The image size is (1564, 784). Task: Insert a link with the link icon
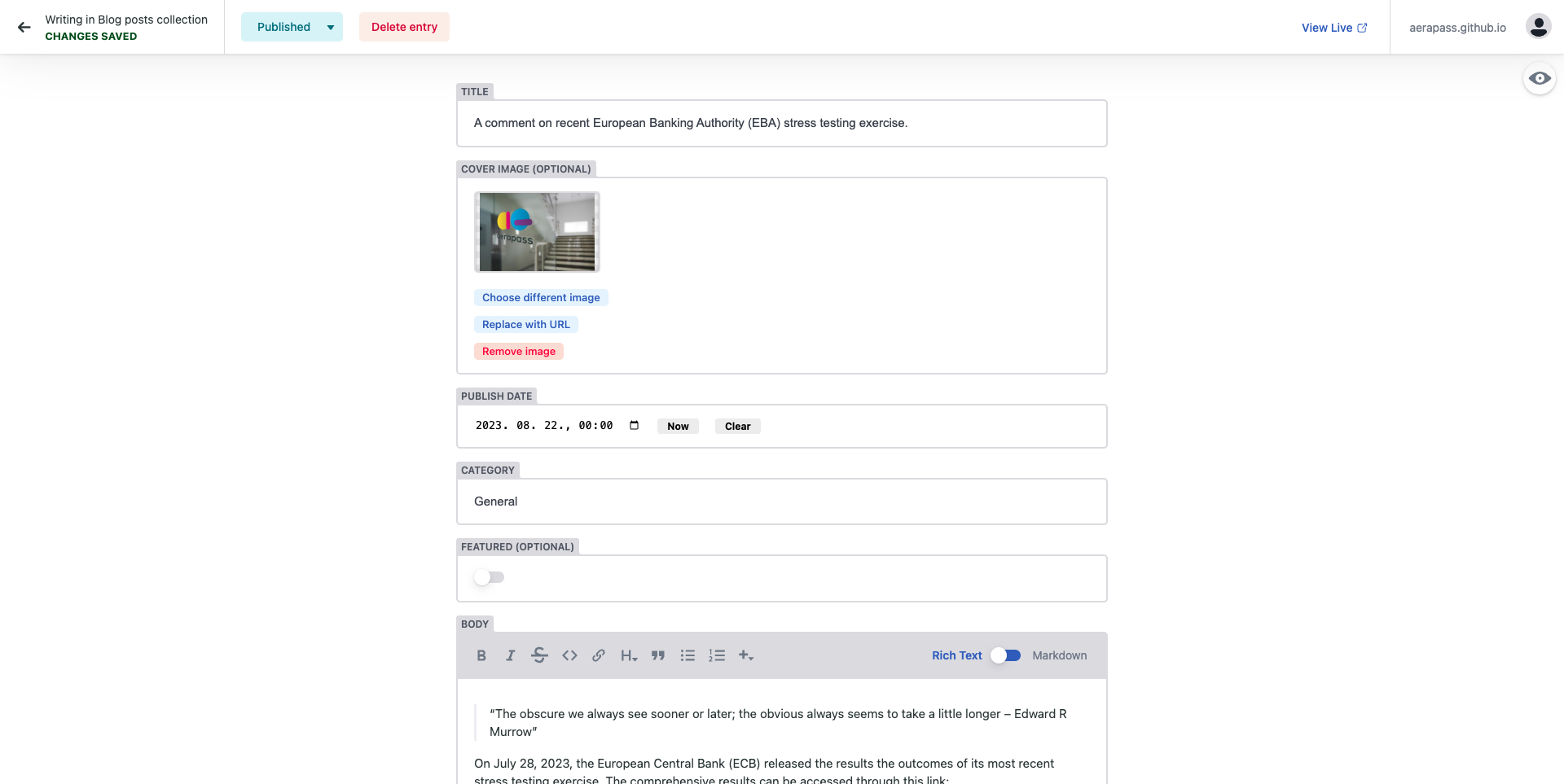pos(599,655)
